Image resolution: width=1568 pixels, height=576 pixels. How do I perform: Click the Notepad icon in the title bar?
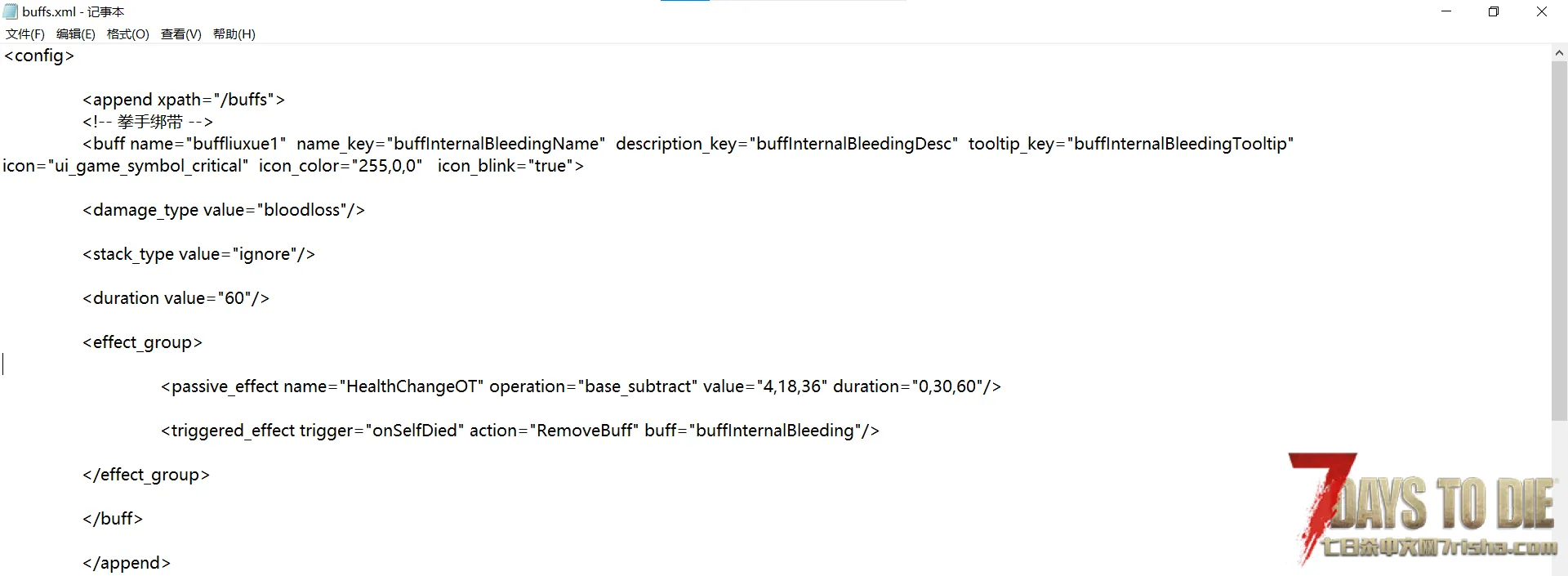11,11
